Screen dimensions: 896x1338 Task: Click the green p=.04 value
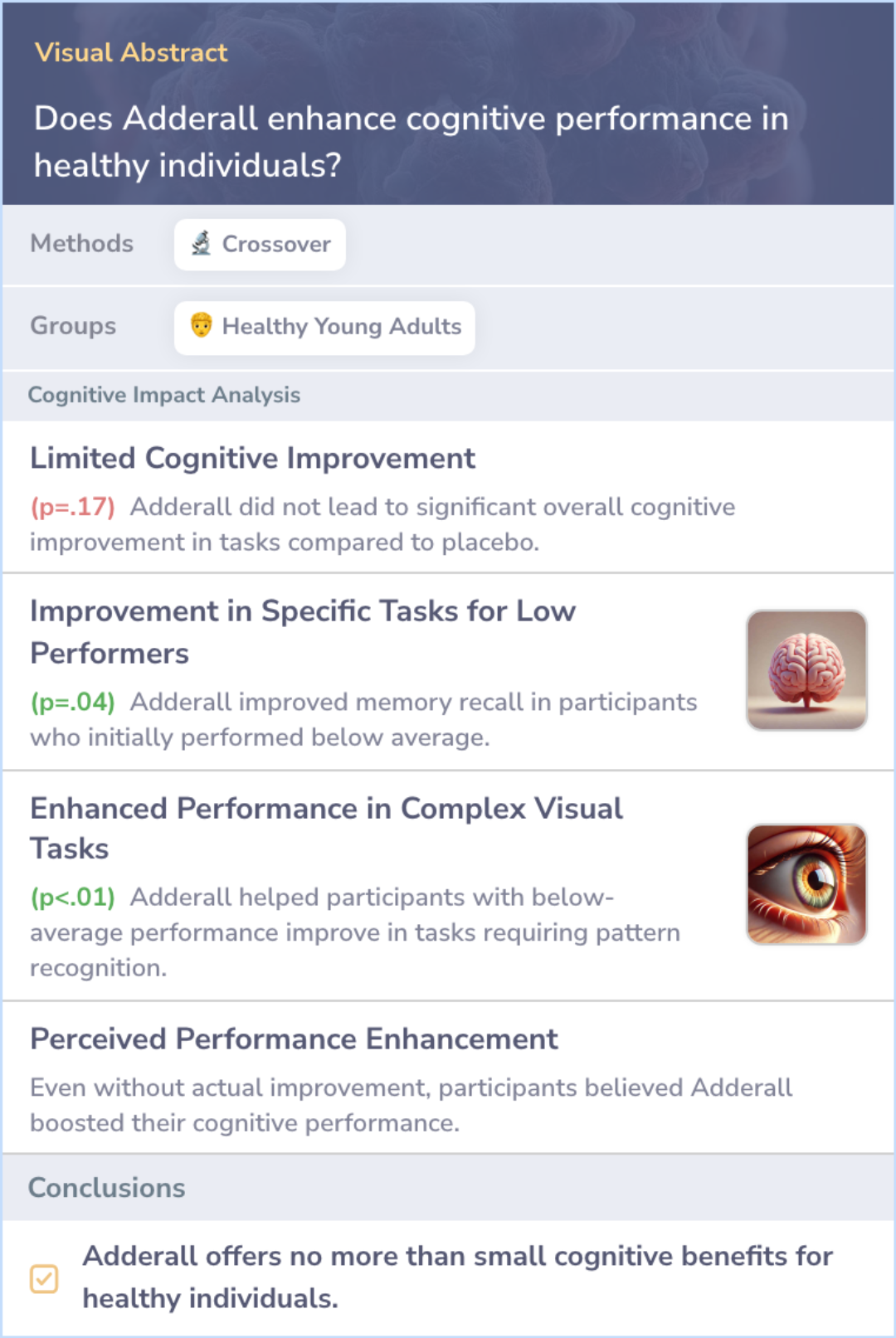click(72, 702)
